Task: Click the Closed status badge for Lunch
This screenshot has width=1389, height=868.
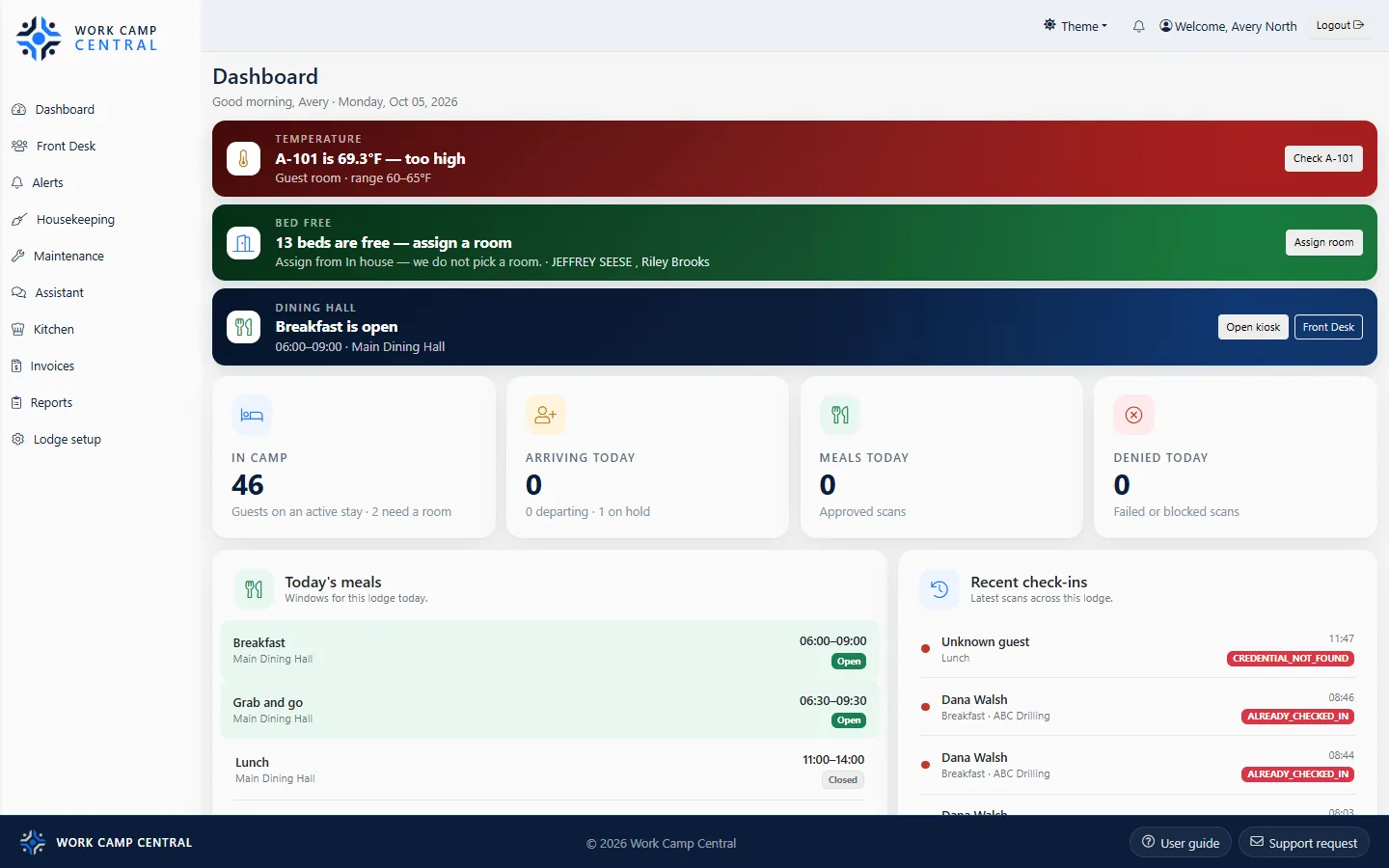Action: pos(843,780)
